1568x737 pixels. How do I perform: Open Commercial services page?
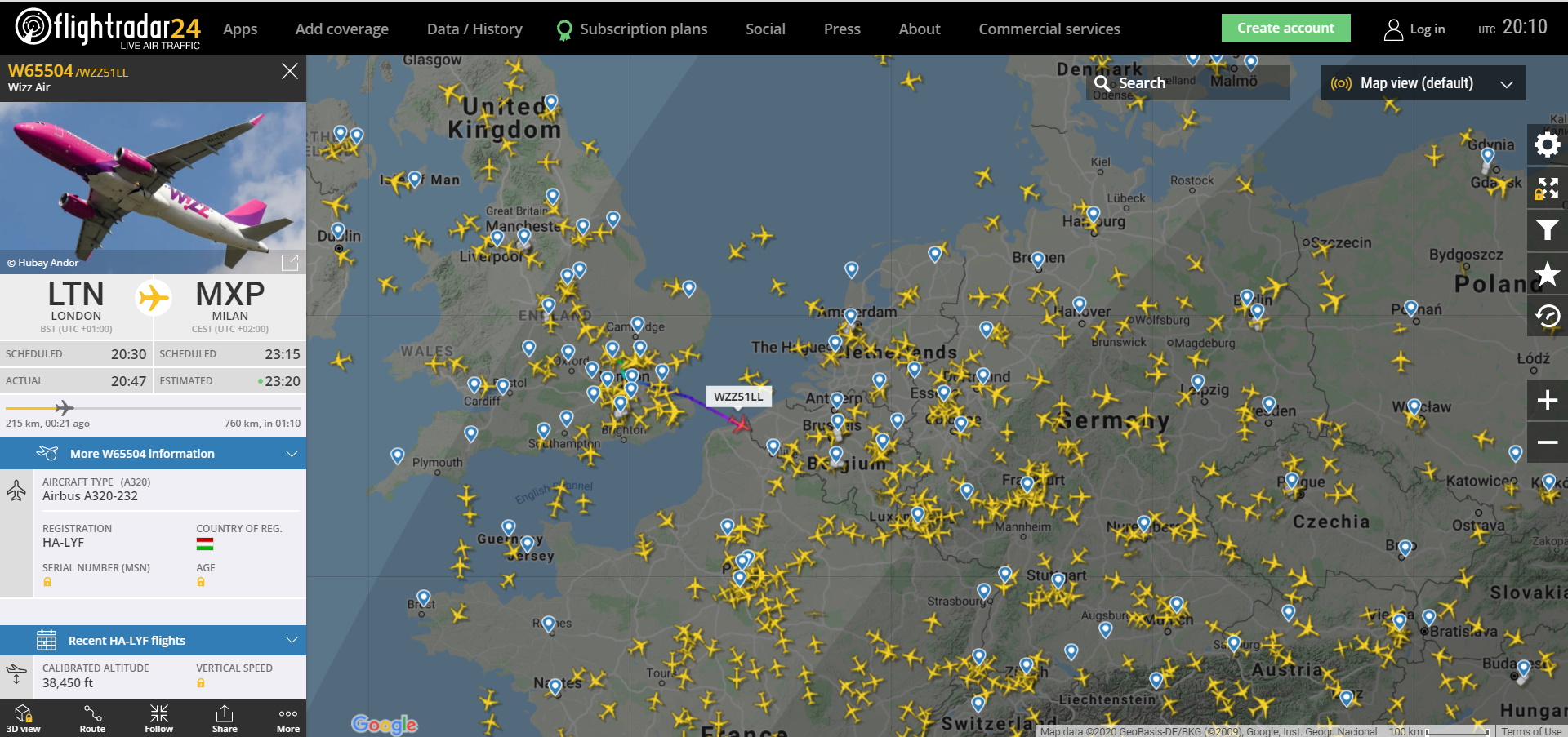click(1049, 29)
